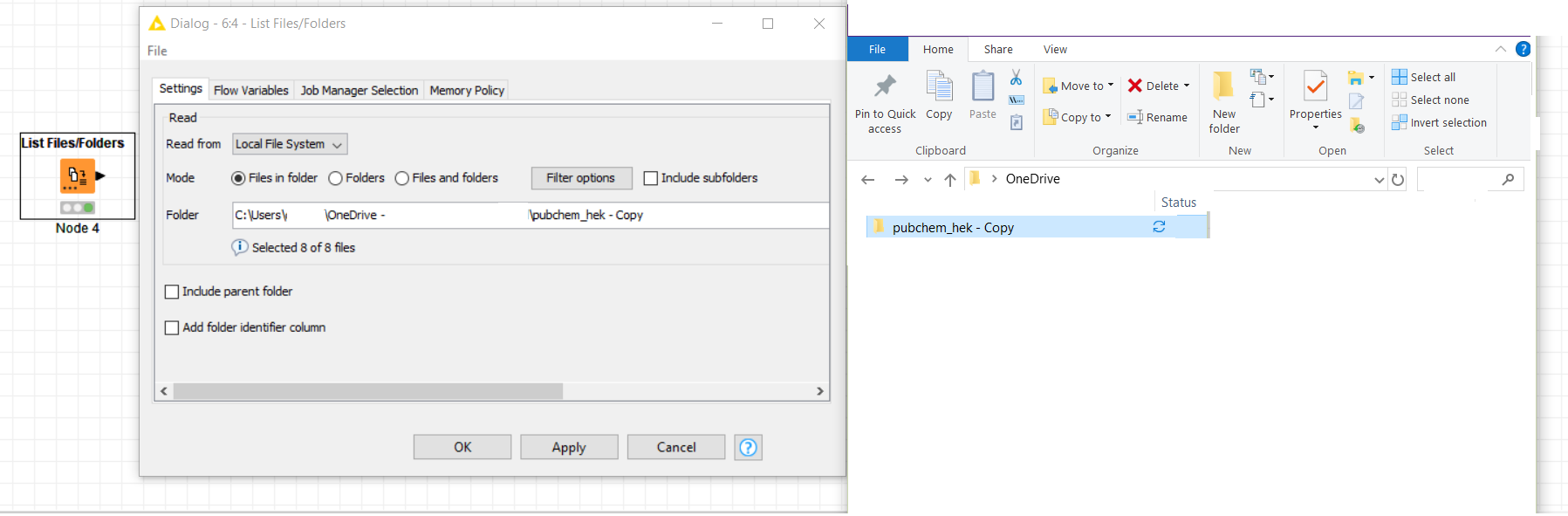This screenshot has width=1568, height=516.
Task: Select the Files and folders mode
Action: 402,178
